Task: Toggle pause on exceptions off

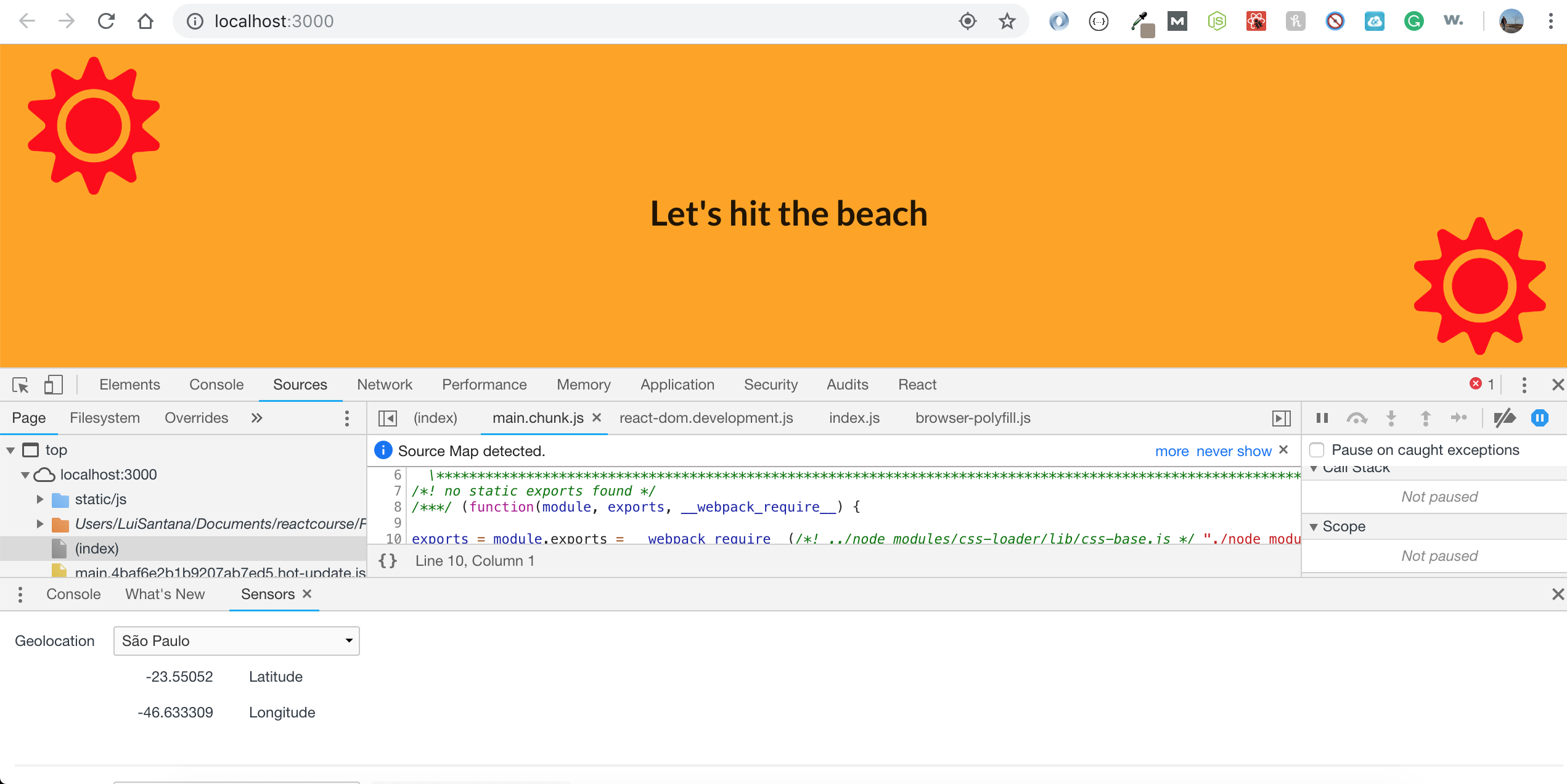Action: coord(1540,418)
